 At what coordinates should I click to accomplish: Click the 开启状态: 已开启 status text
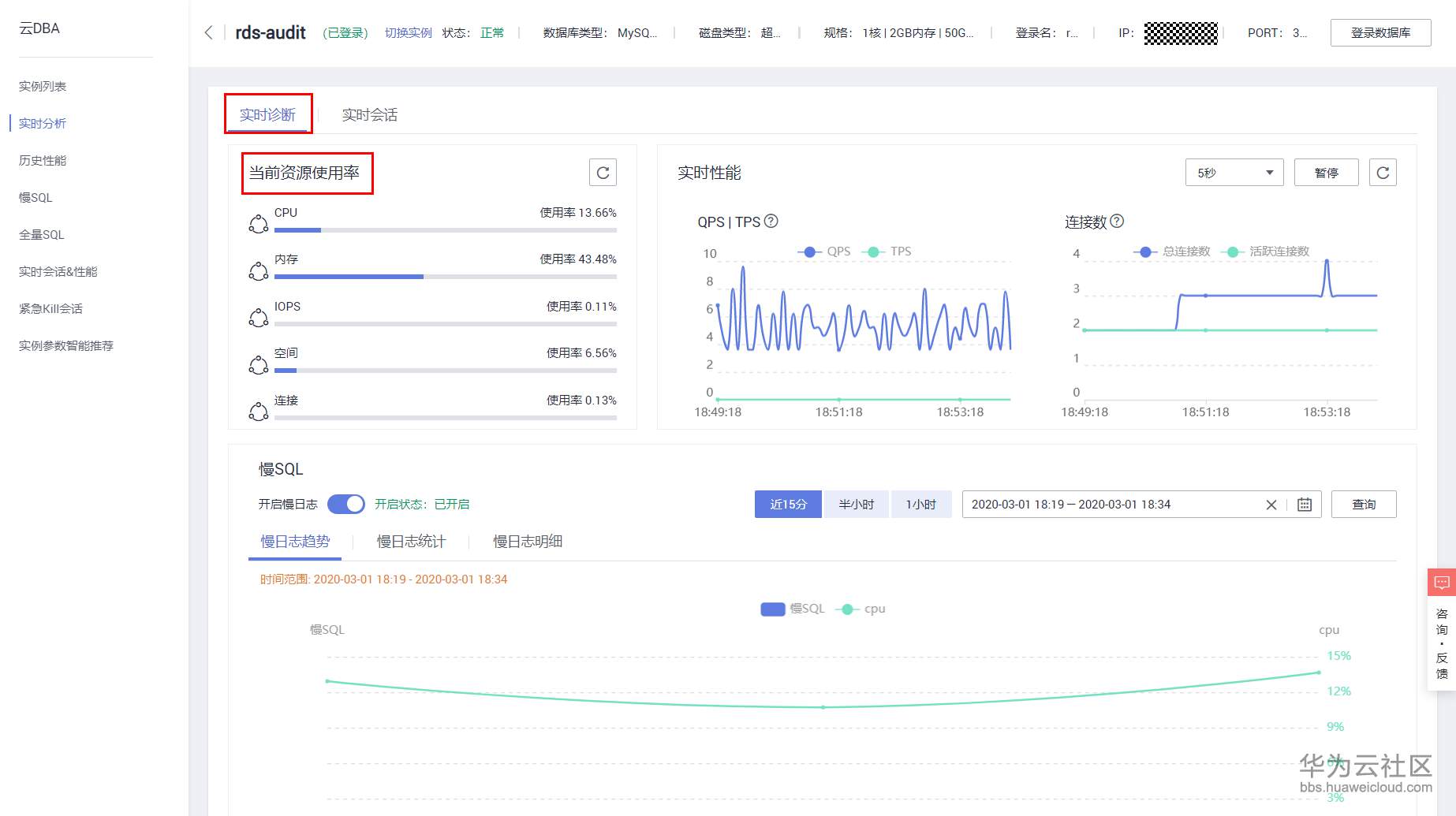click(422, 505)
